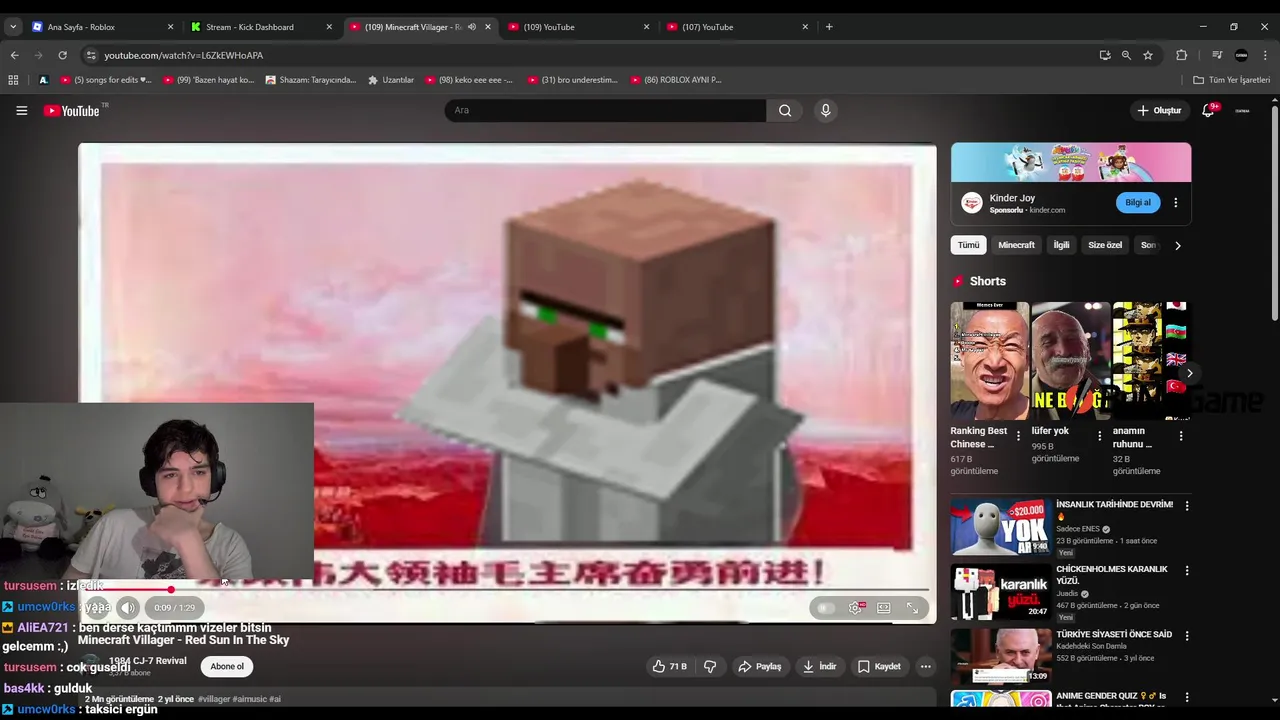This screenshot has width=1280, height=720.
Task: Show more filter chips with right arrow
Action: click(x=1177, y=245)
